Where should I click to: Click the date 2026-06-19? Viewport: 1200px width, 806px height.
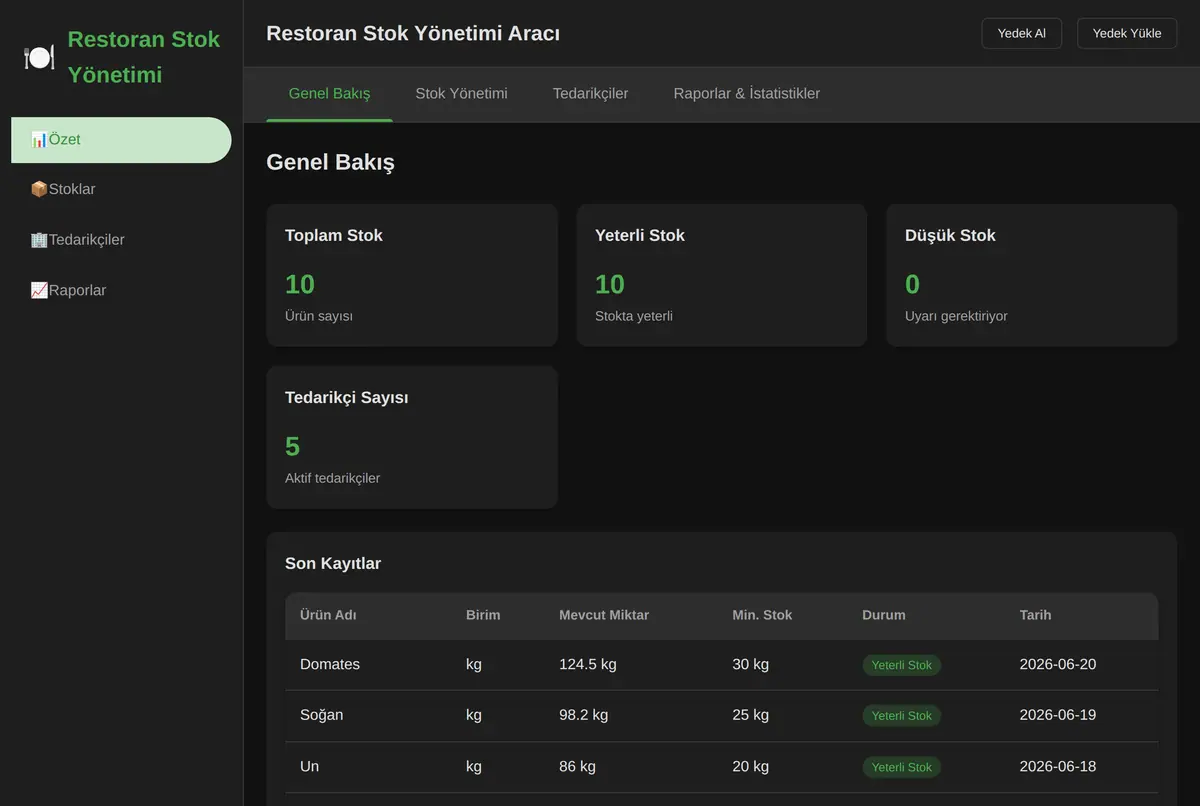coord(1058,715)
